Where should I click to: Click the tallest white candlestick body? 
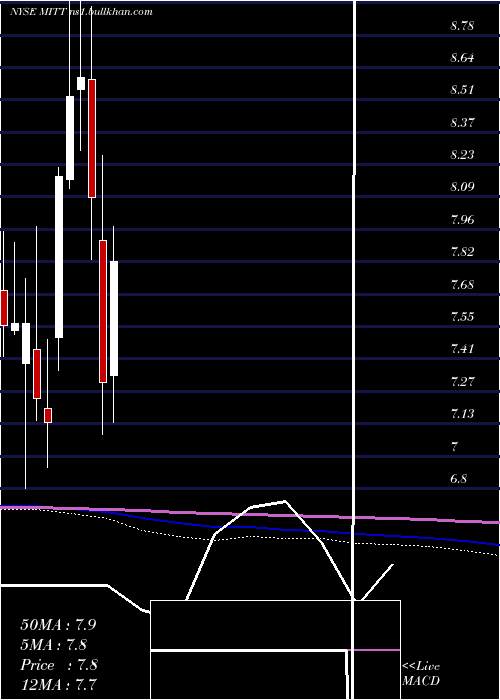pos(59,257)
